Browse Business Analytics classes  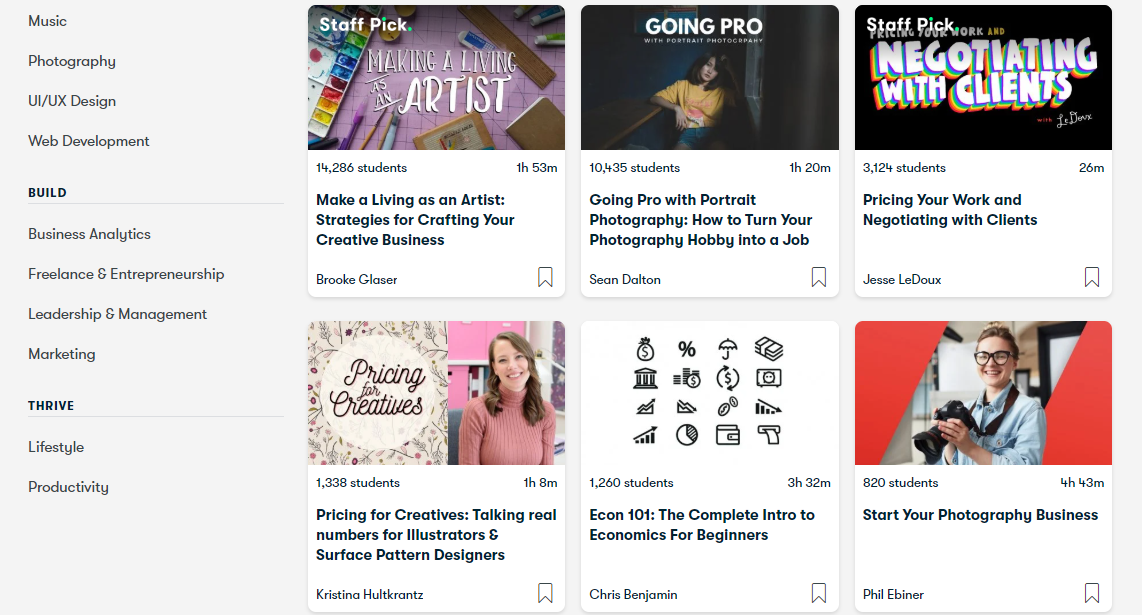tap(89, 234)
